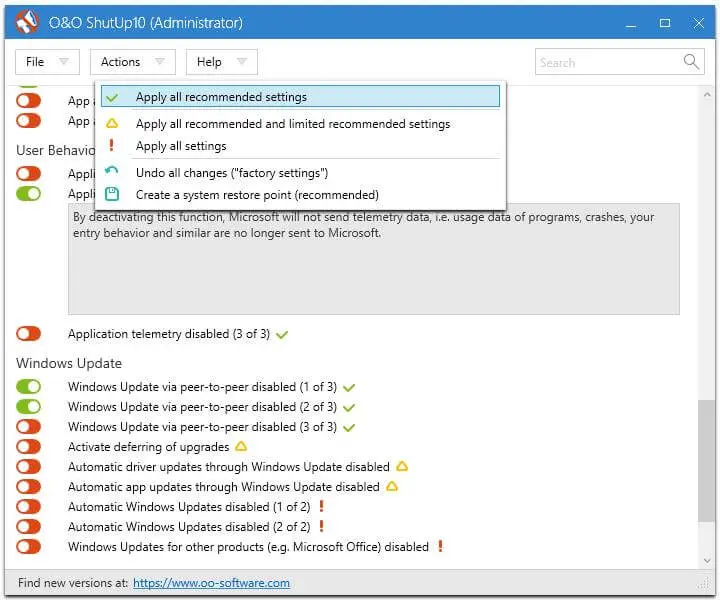Click yellow triangle next to Activate deferring of upgrades
The image size is (720, 600).
241,446
